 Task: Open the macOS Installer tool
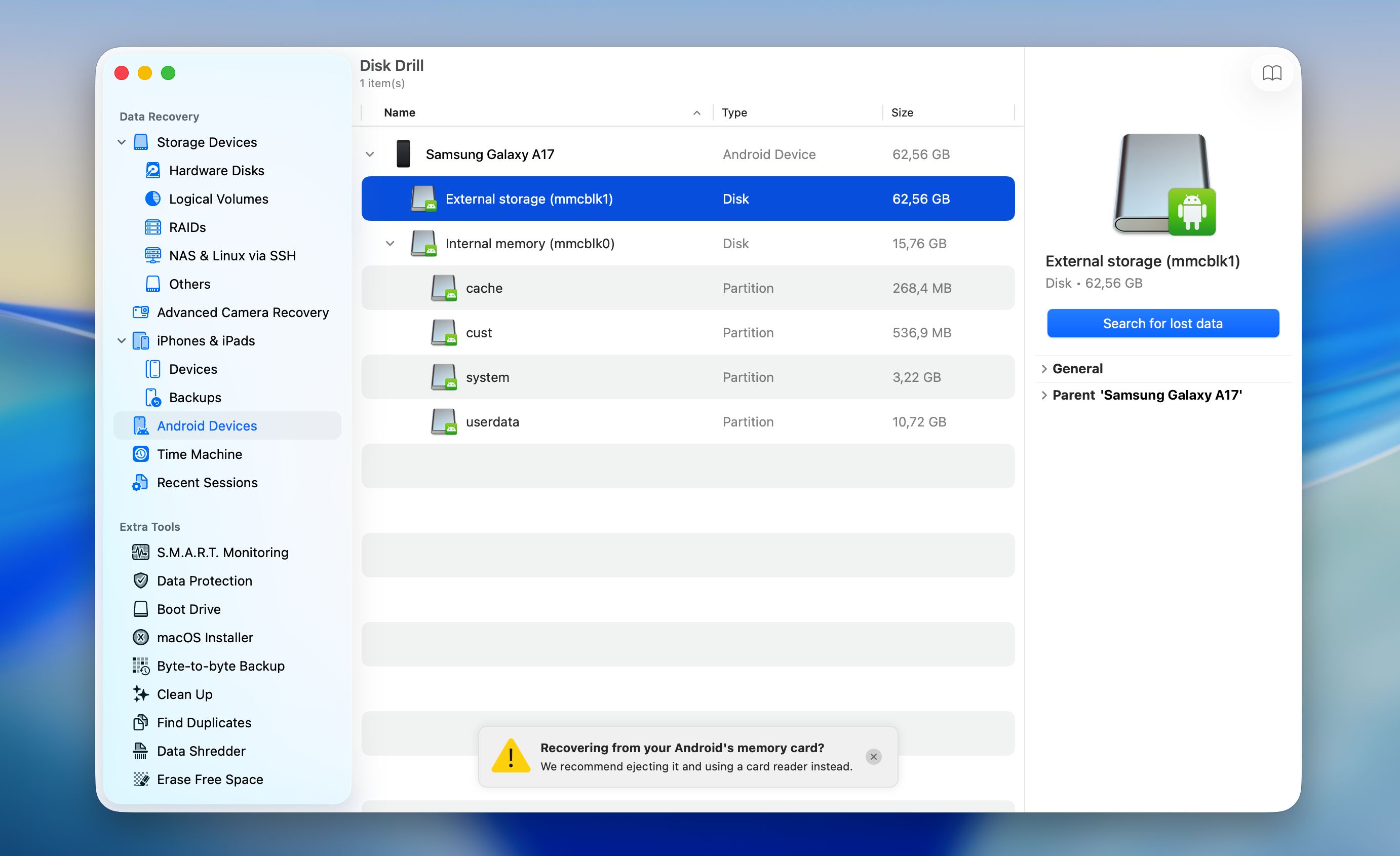click(205, 637)
